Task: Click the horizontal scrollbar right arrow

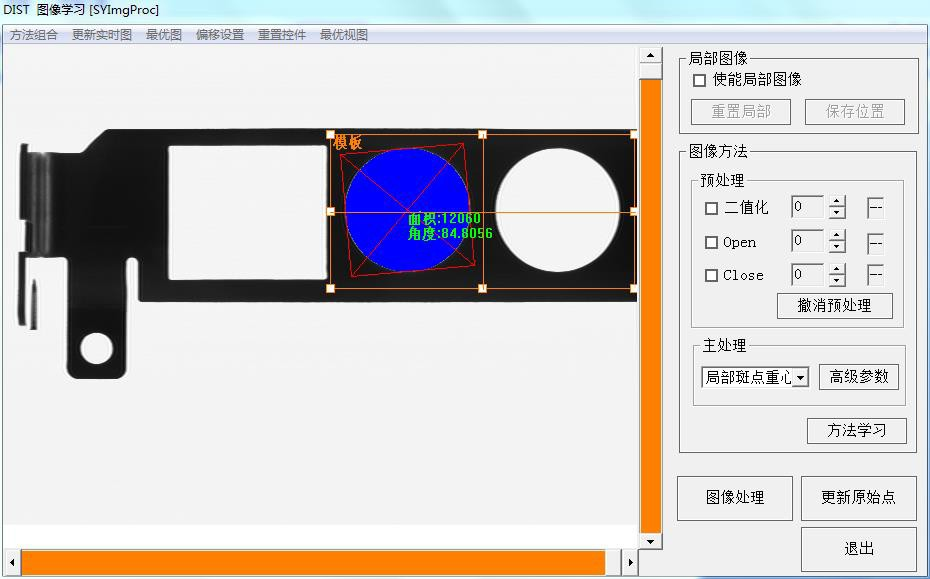Action: pyautogui.click(x=629, y=563)
